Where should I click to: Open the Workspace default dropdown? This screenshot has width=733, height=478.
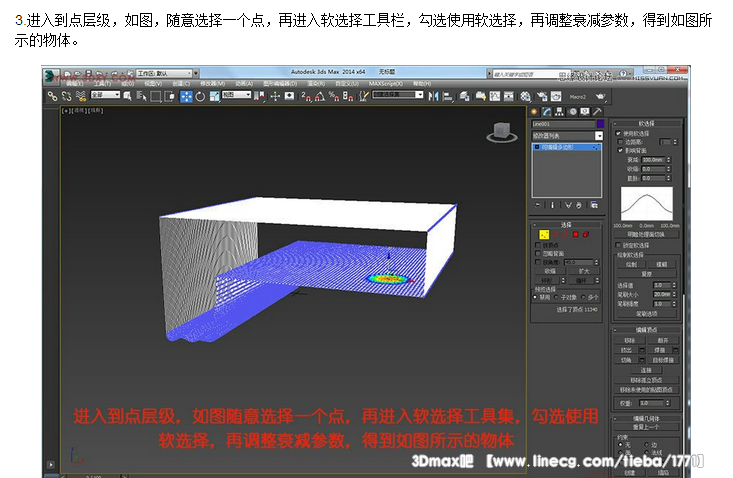coord(164,73)
